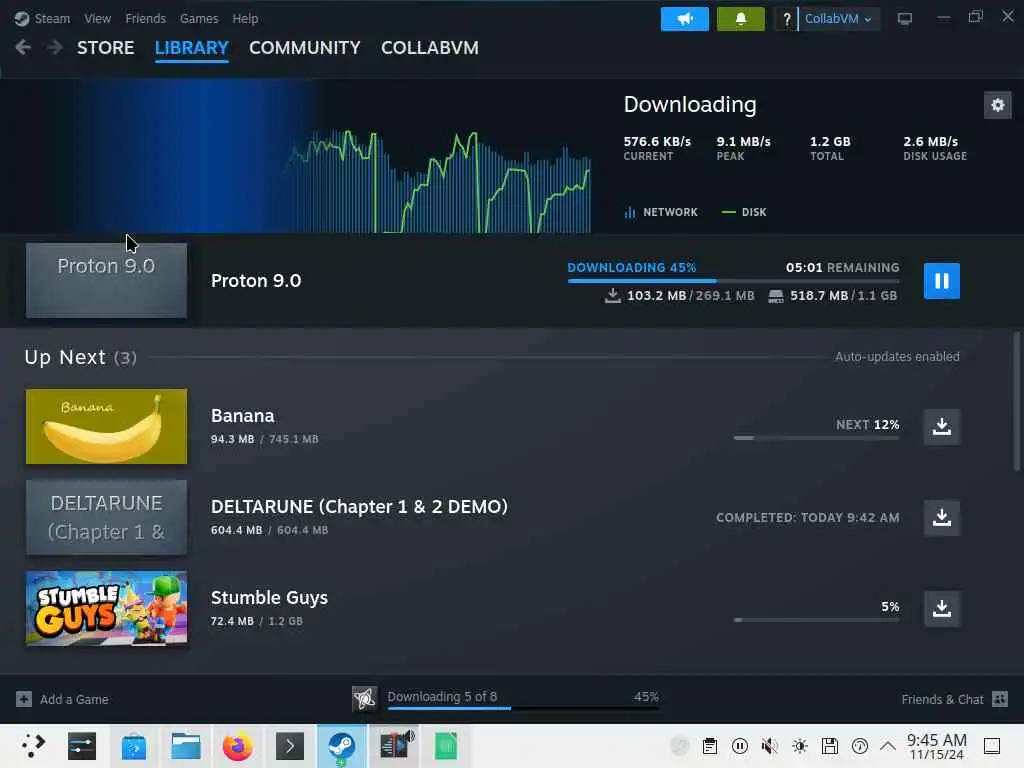Switch to Big Picture mode icon
1024x768 pixels.
tap(904, 18)
